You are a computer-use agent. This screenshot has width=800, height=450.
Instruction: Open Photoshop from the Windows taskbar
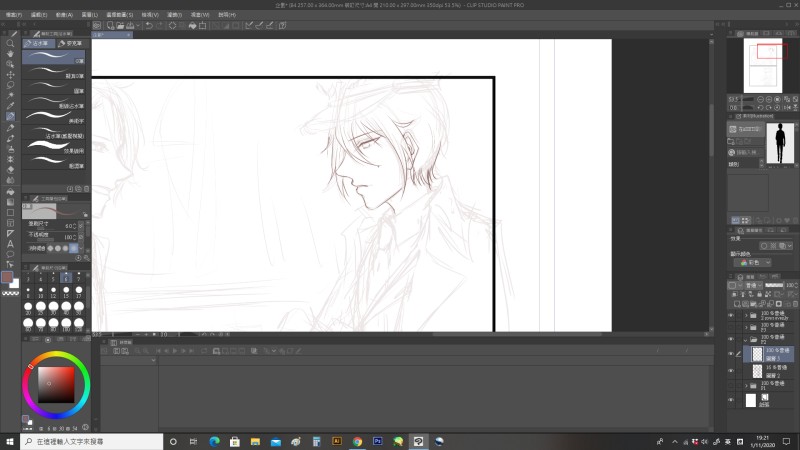[378, 441]
